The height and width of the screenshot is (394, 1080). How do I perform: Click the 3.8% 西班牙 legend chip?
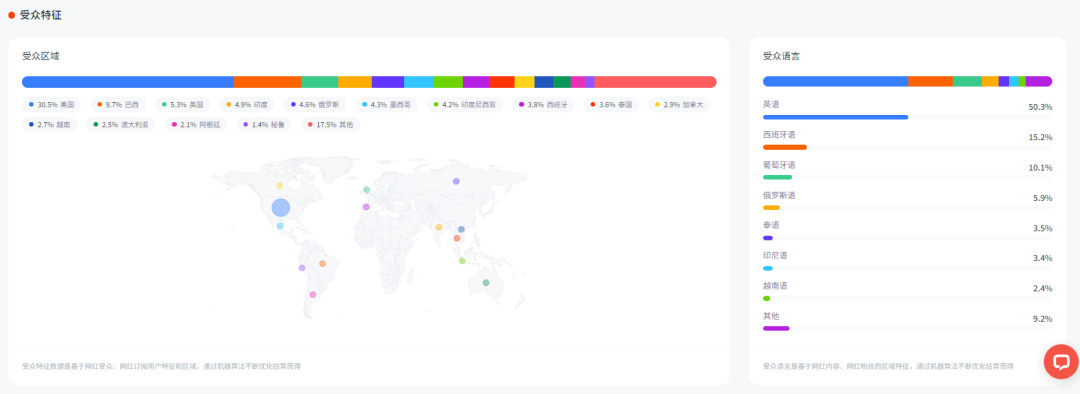[543, 105]
